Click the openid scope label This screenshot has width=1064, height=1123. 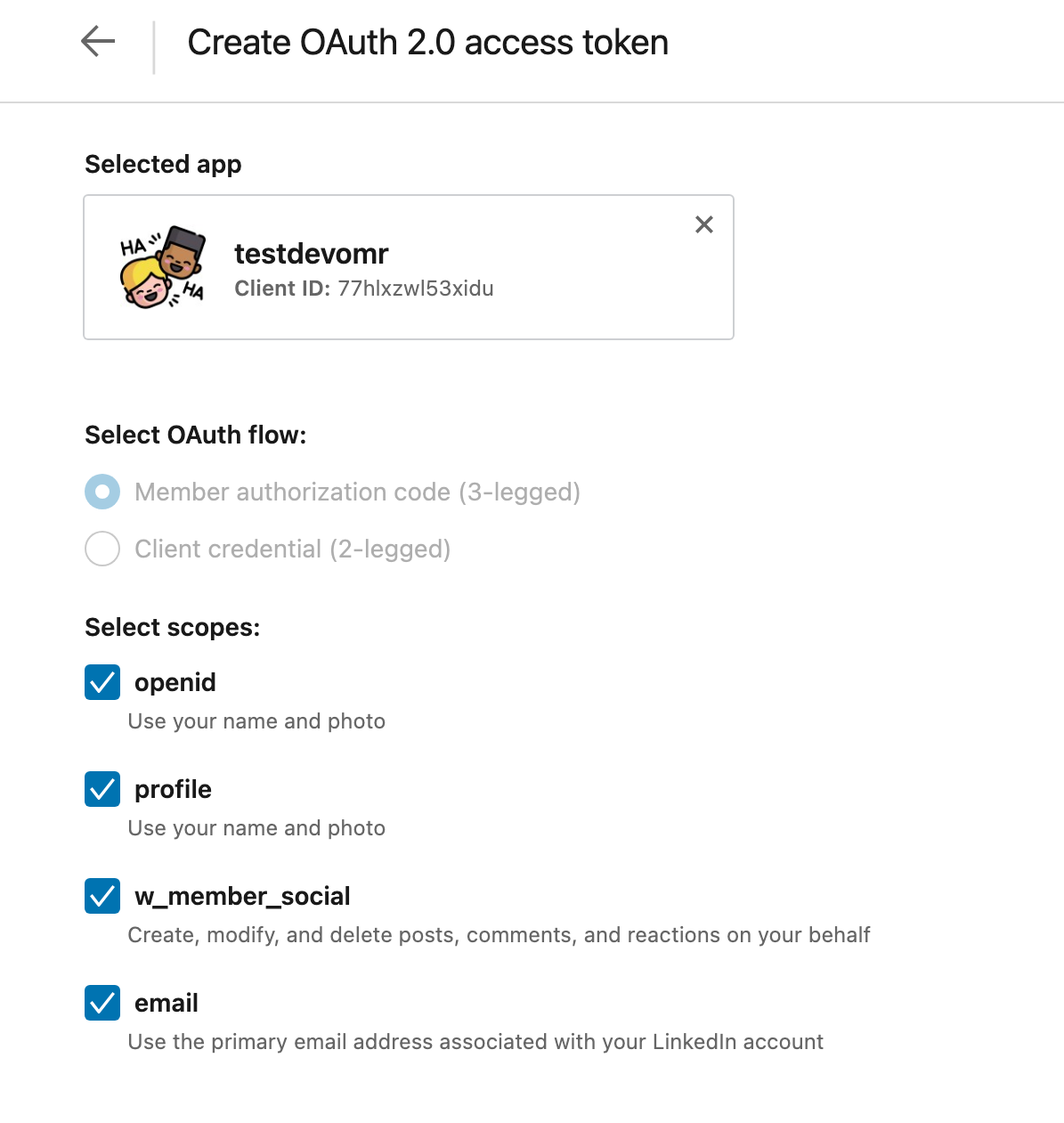175,682
